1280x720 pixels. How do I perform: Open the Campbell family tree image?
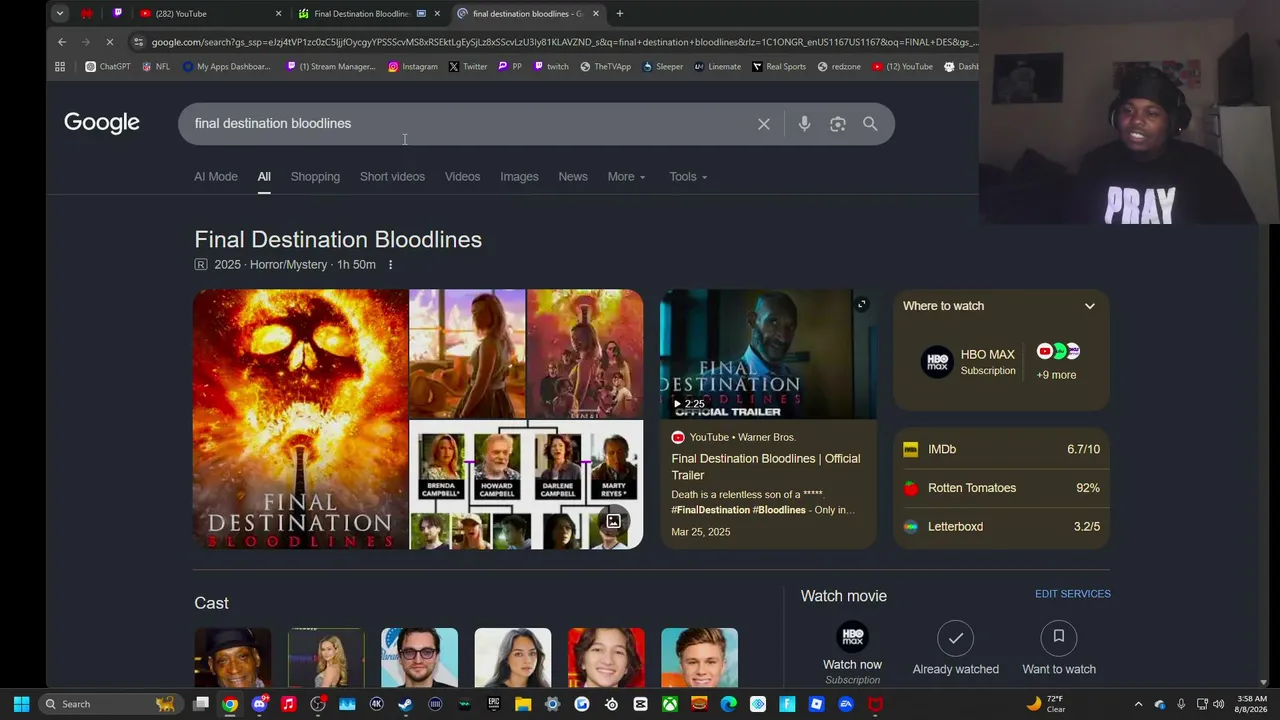(526, 485)
